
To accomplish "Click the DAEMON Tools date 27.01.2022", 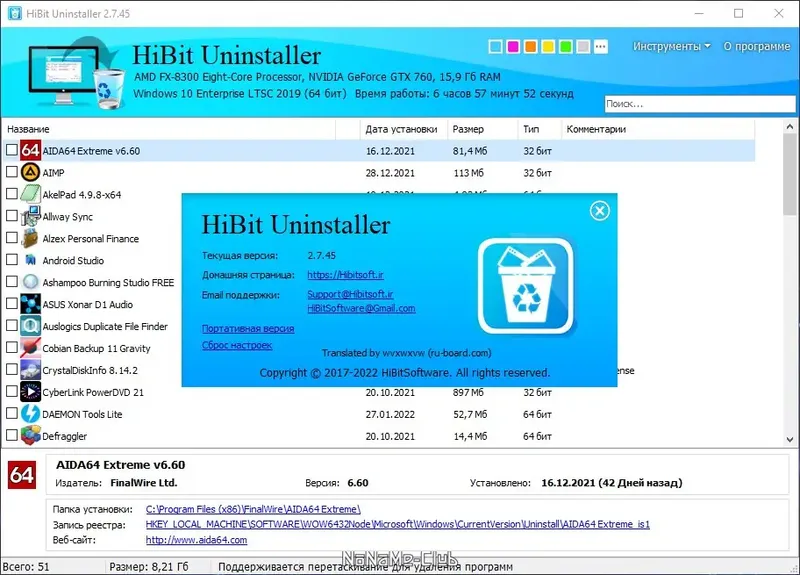I will 390,414.
